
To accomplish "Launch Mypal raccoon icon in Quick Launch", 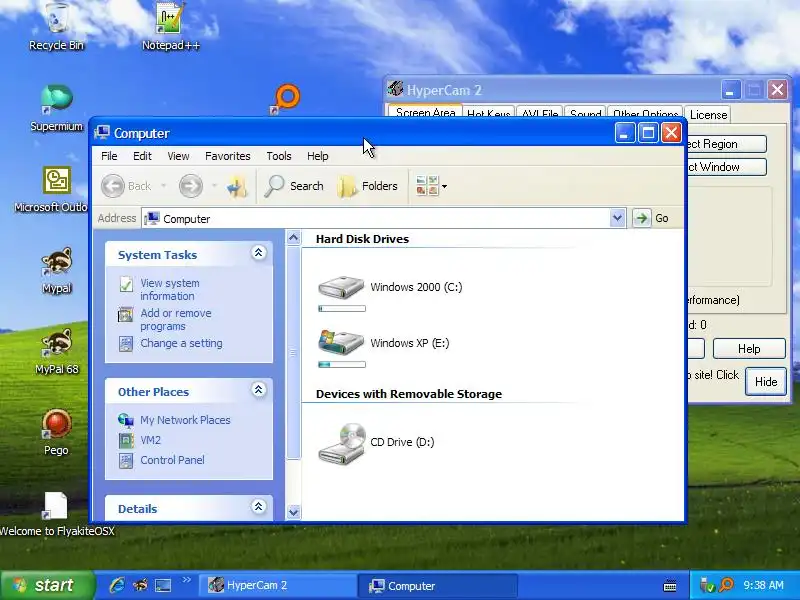I will (x=140, y=585).
